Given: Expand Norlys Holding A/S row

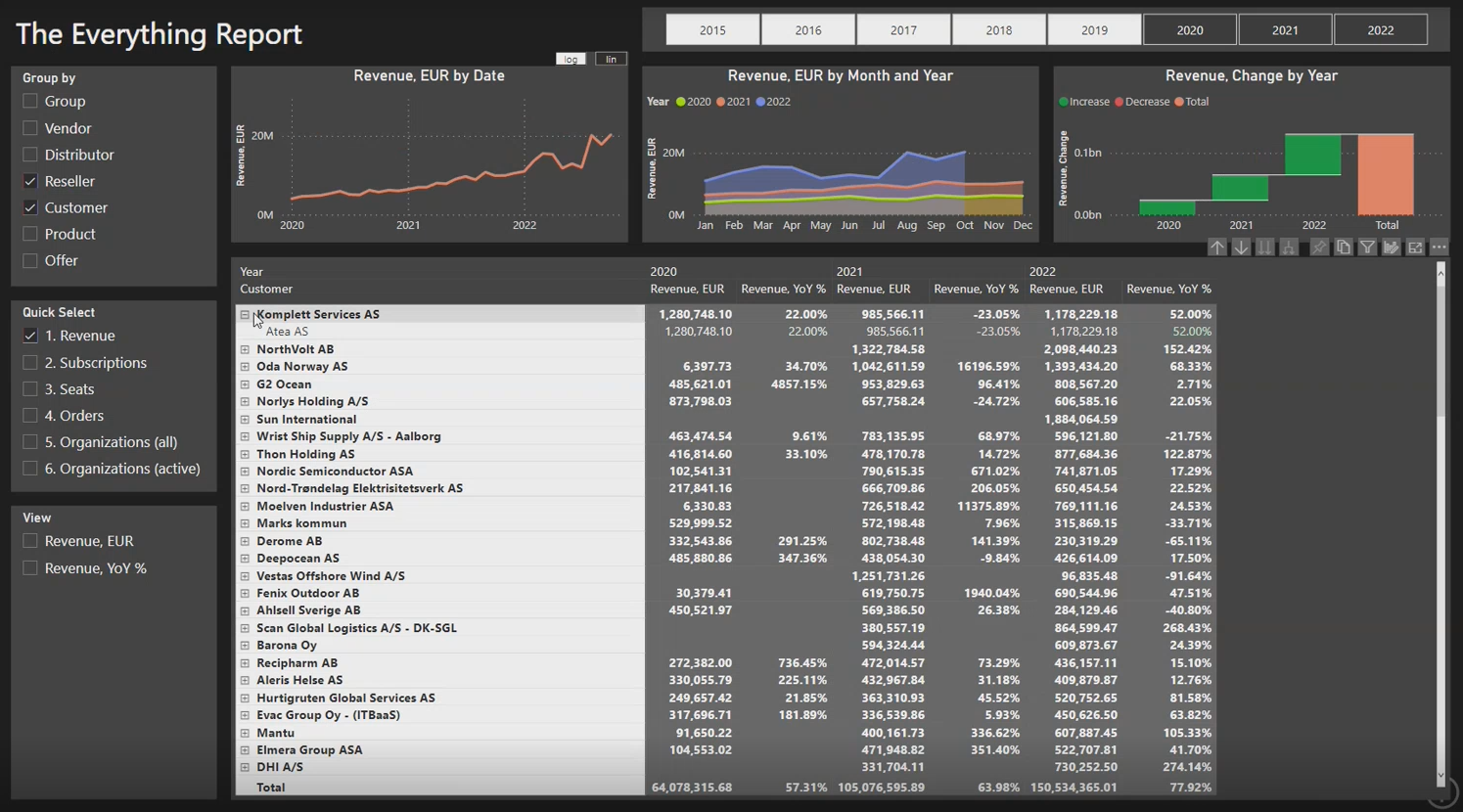Looking at the screenshot, I should click(245, 402).
